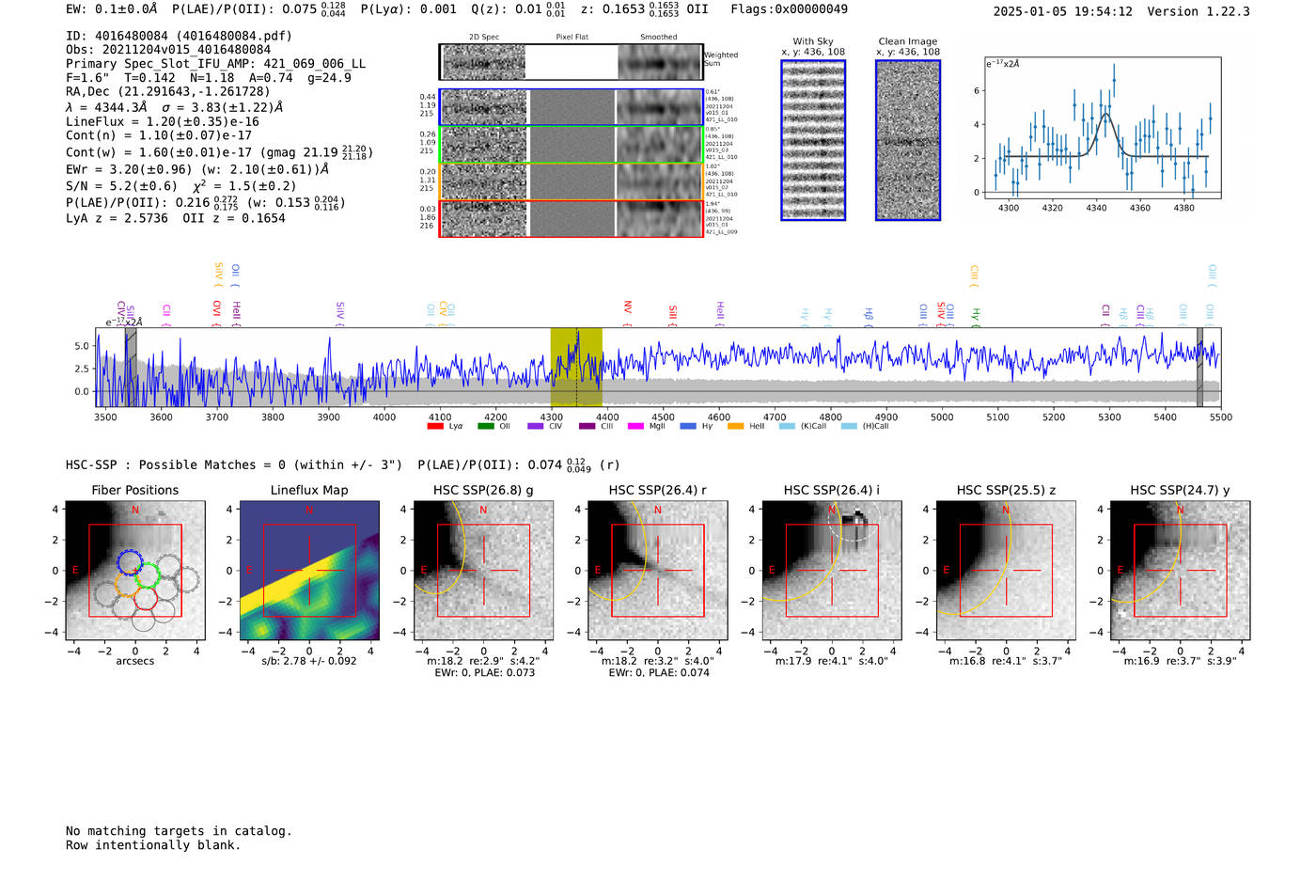Image resolution: width=1316 pixels, height=896 pixels.
Task: Click the Cont(n) = 1.10(±0.07)e-17 text
Action: [159, 135]
